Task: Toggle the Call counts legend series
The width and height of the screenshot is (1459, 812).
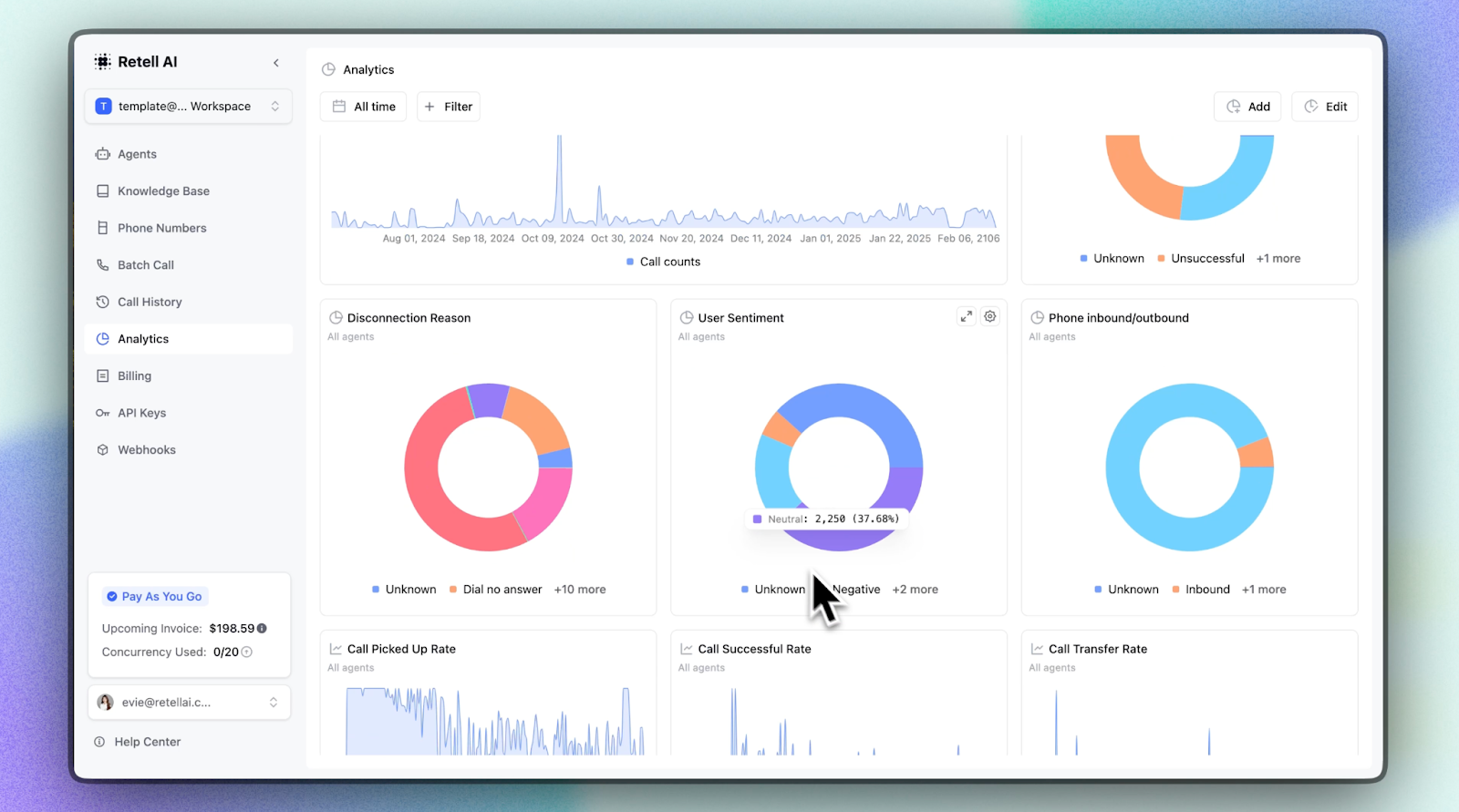Action: pyautogui.click(x=663, y=262)
